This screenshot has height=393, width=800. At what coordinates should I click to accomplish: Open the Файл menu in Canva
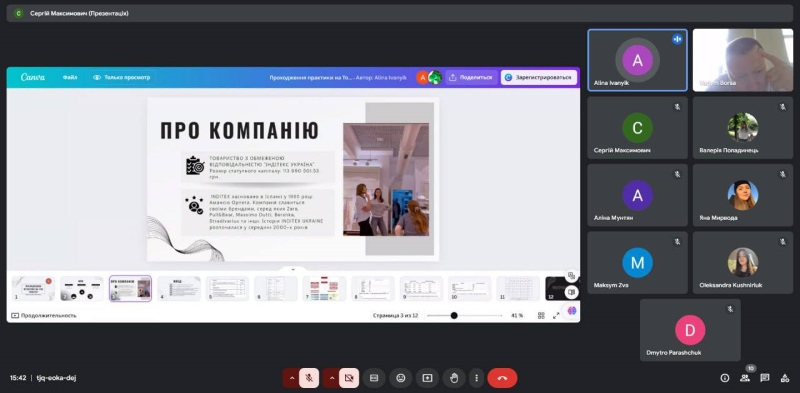pos(70,78)
